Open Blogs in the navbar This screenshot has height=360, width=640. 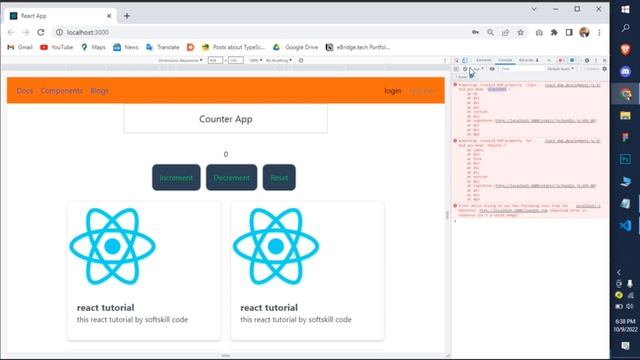tap(99, 91)
